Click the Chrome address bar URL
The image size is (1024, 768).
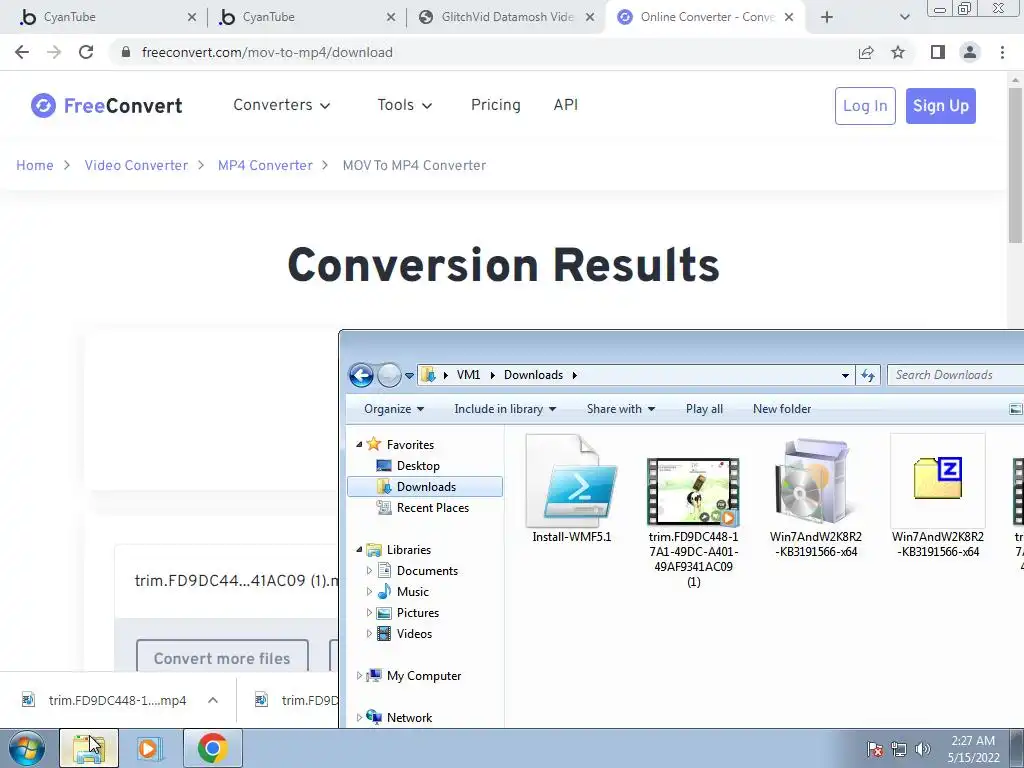(267, 52)
